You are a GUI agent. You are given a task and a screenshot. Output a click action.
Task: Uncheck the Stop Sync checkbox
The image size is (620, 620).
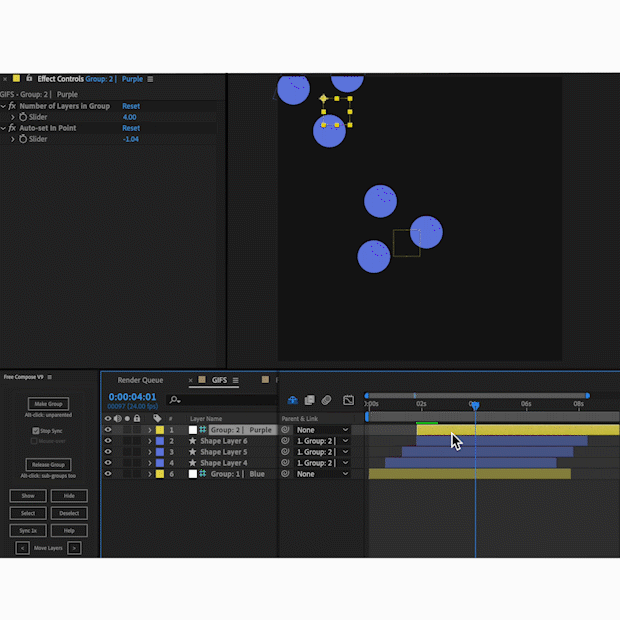click(x=36, y=431)
